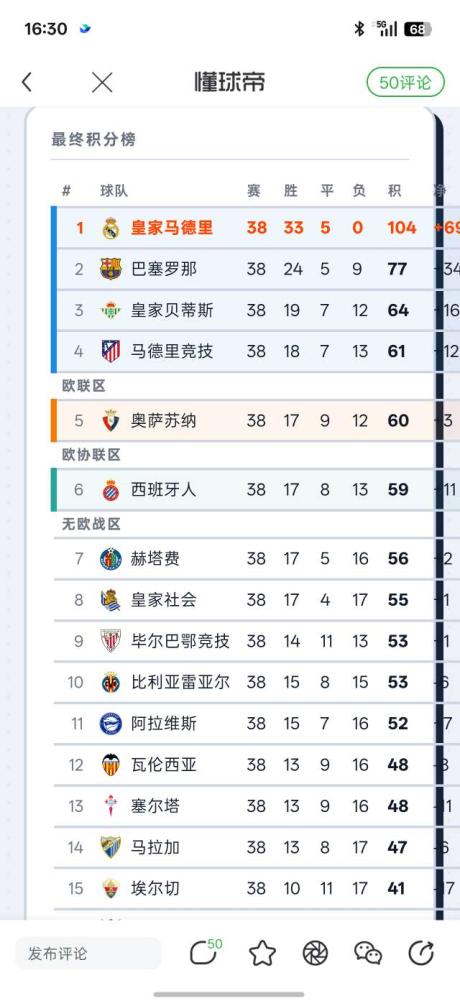Screen dimensions: 460x1006
Task: Select the 胜 wins column header
Action: point(291,191)
